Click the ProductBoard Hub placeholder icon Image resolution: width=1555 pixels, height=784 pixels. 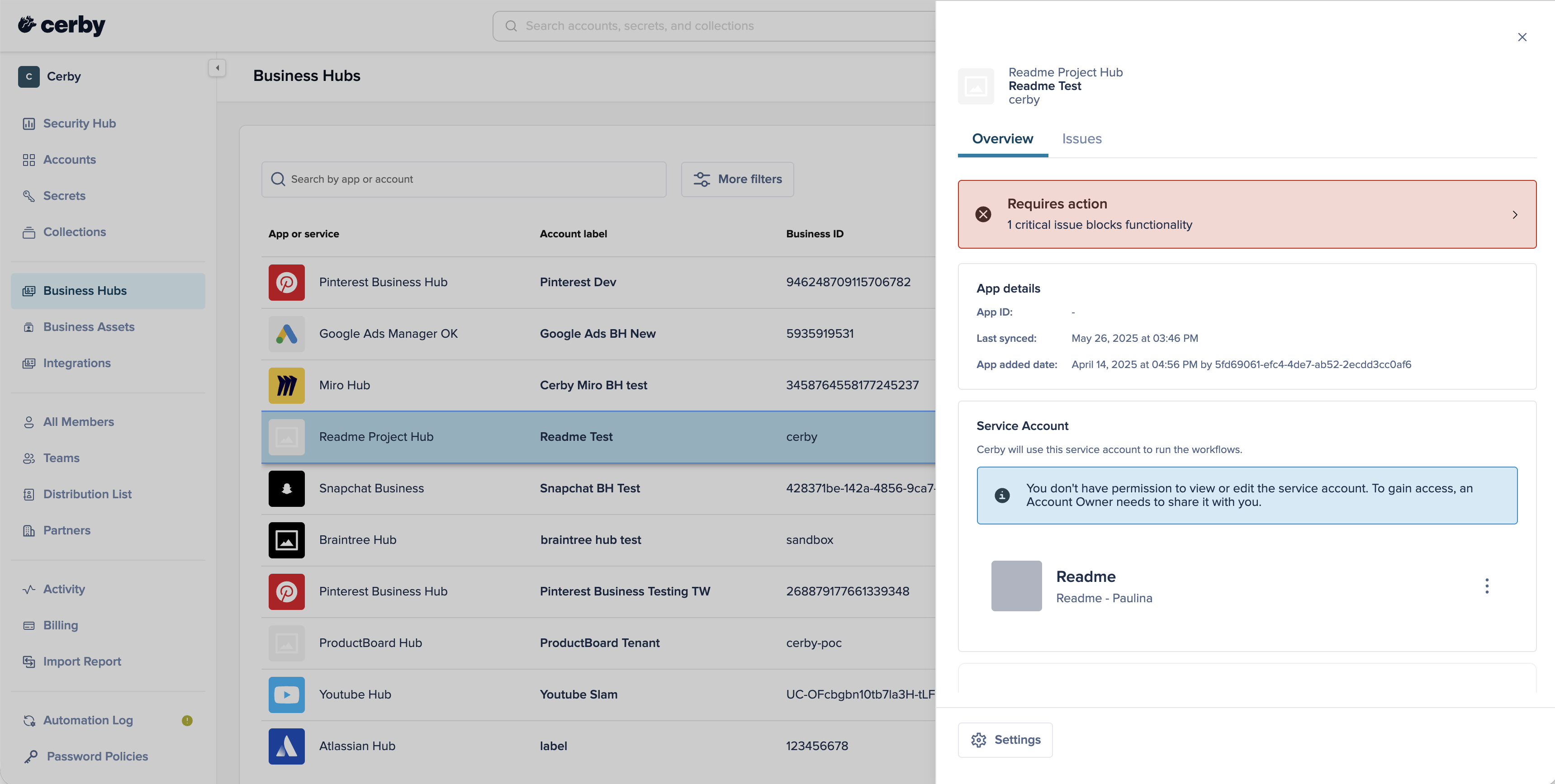(287, 643)
